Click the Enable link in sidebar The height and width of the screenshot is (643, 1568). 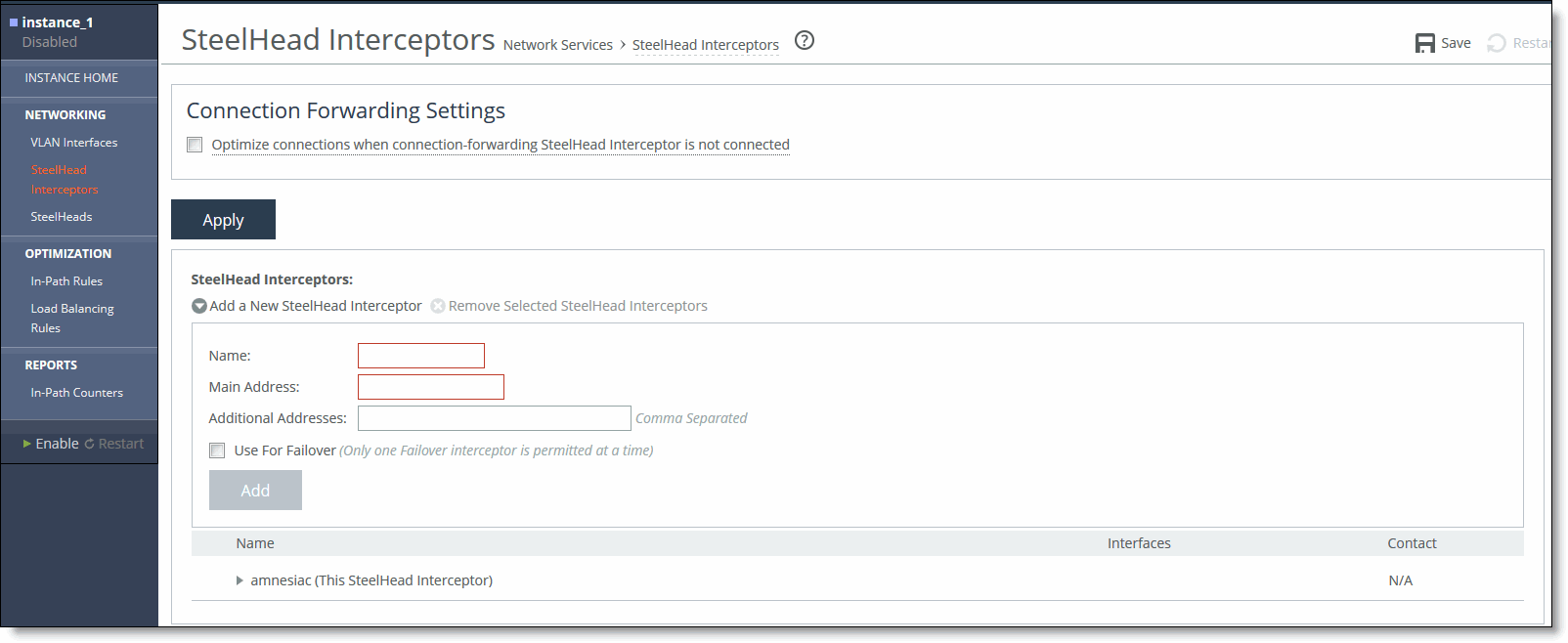(x=57, y=444)
